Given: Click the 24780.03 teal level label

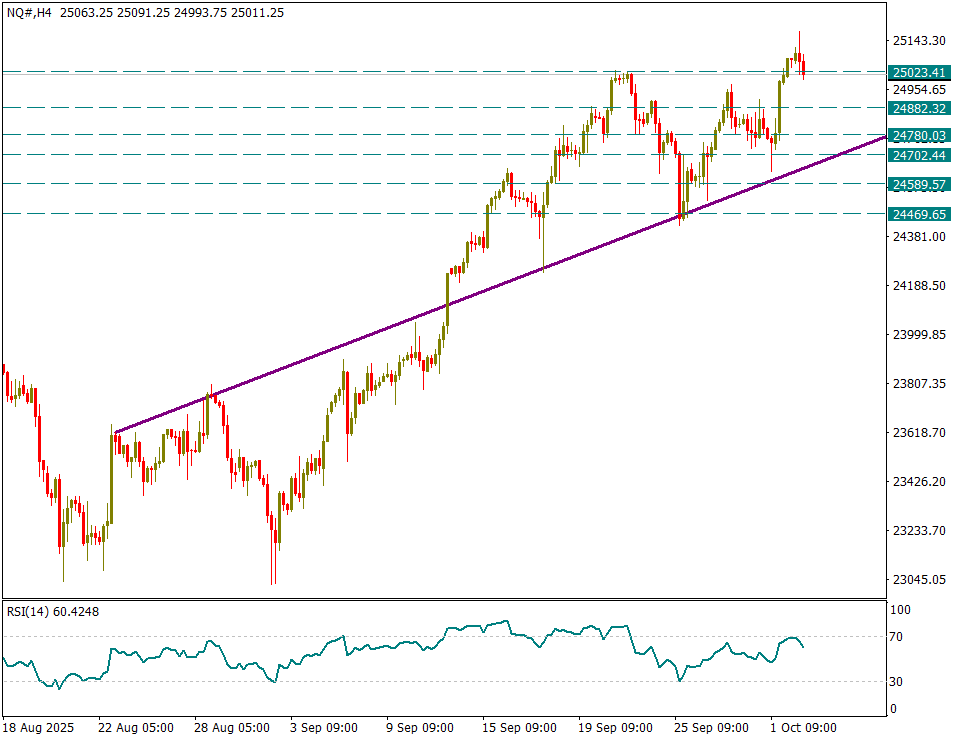Looking at the screenshot, I should [x=918, y=135].
